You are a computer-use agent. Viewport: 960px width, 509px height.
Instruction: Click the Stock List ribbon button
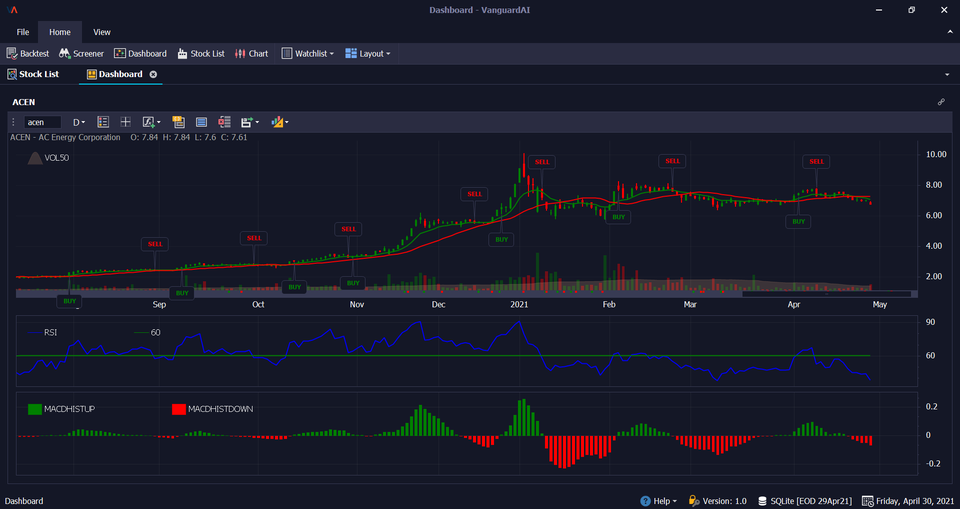[x=201, y=54]
